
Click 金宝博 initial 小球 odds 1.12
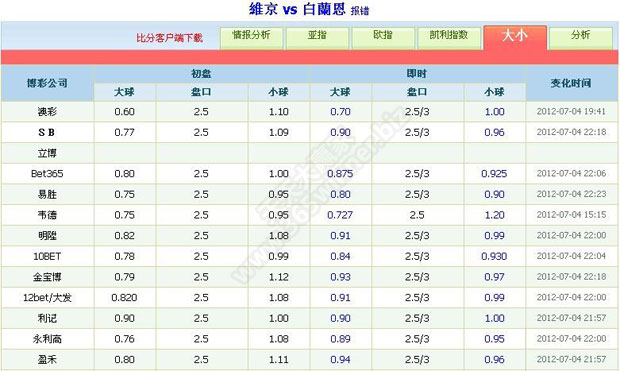tap(278, 277)
